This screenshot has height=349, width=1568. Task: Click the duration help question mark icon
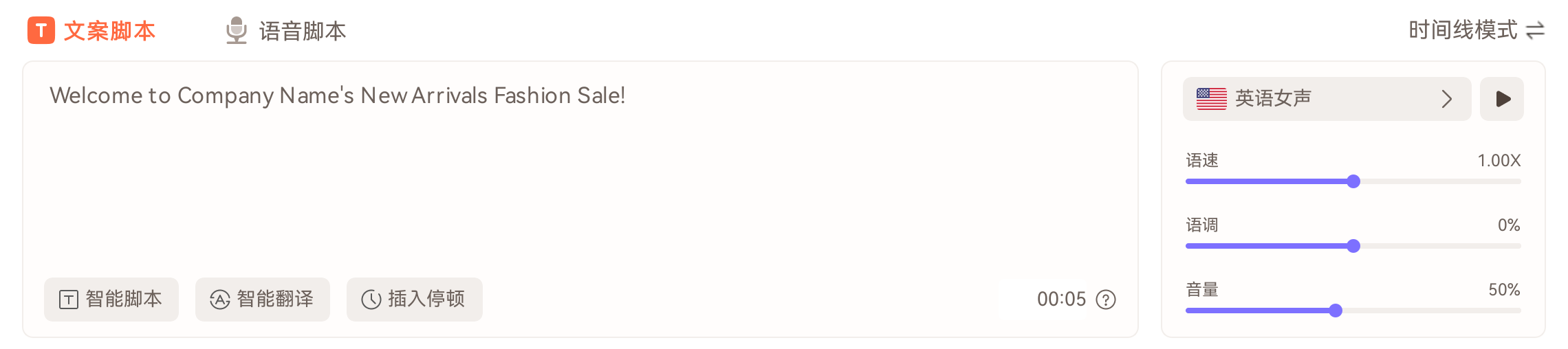(x=1106, y=300)
